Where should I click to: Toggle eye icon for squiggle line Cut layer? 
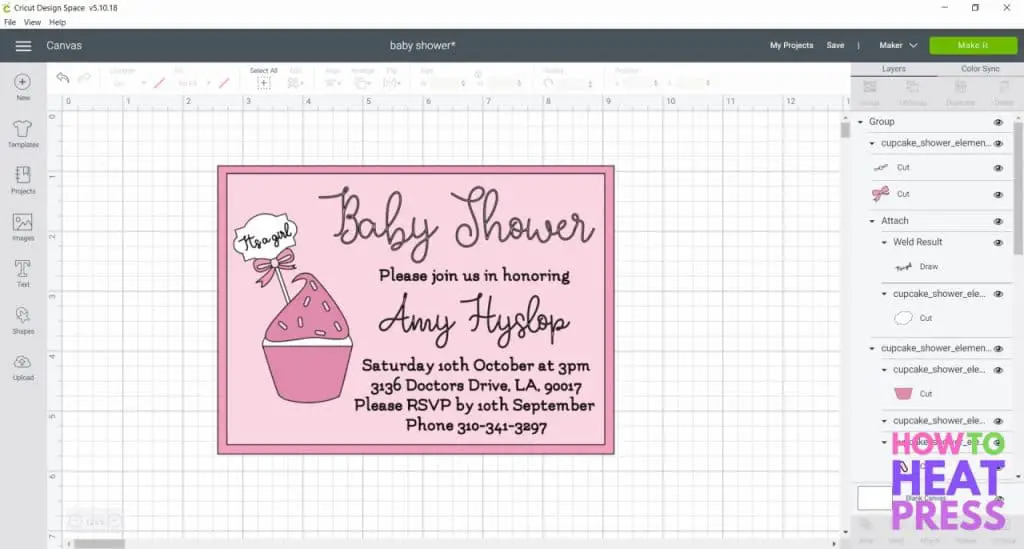point(998,168)
